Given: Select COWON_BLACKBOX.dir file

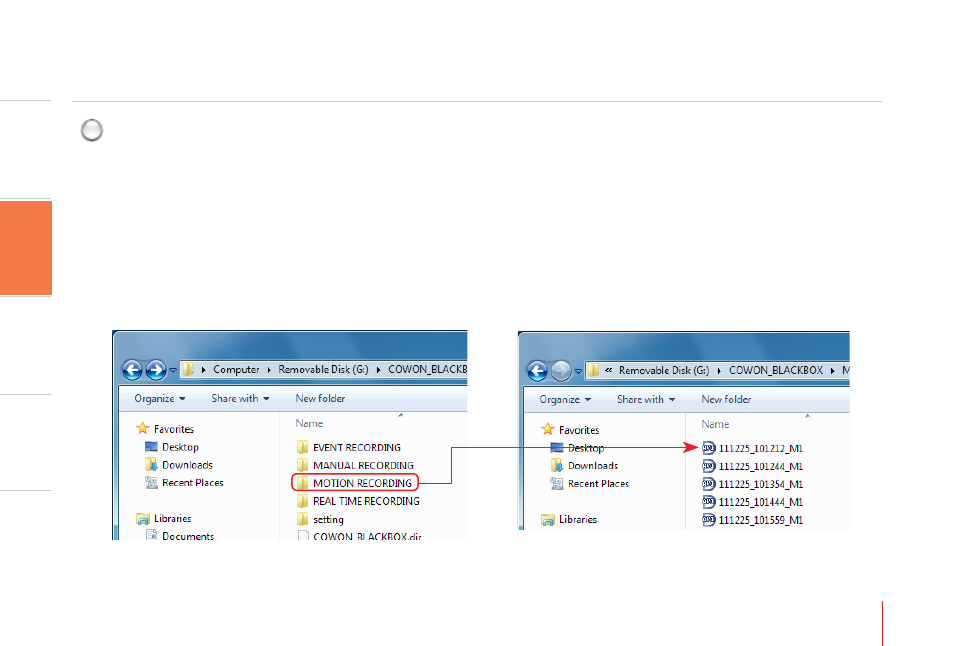Looking at the screenshot, I should pyautogui.click(x=359, y=536).
